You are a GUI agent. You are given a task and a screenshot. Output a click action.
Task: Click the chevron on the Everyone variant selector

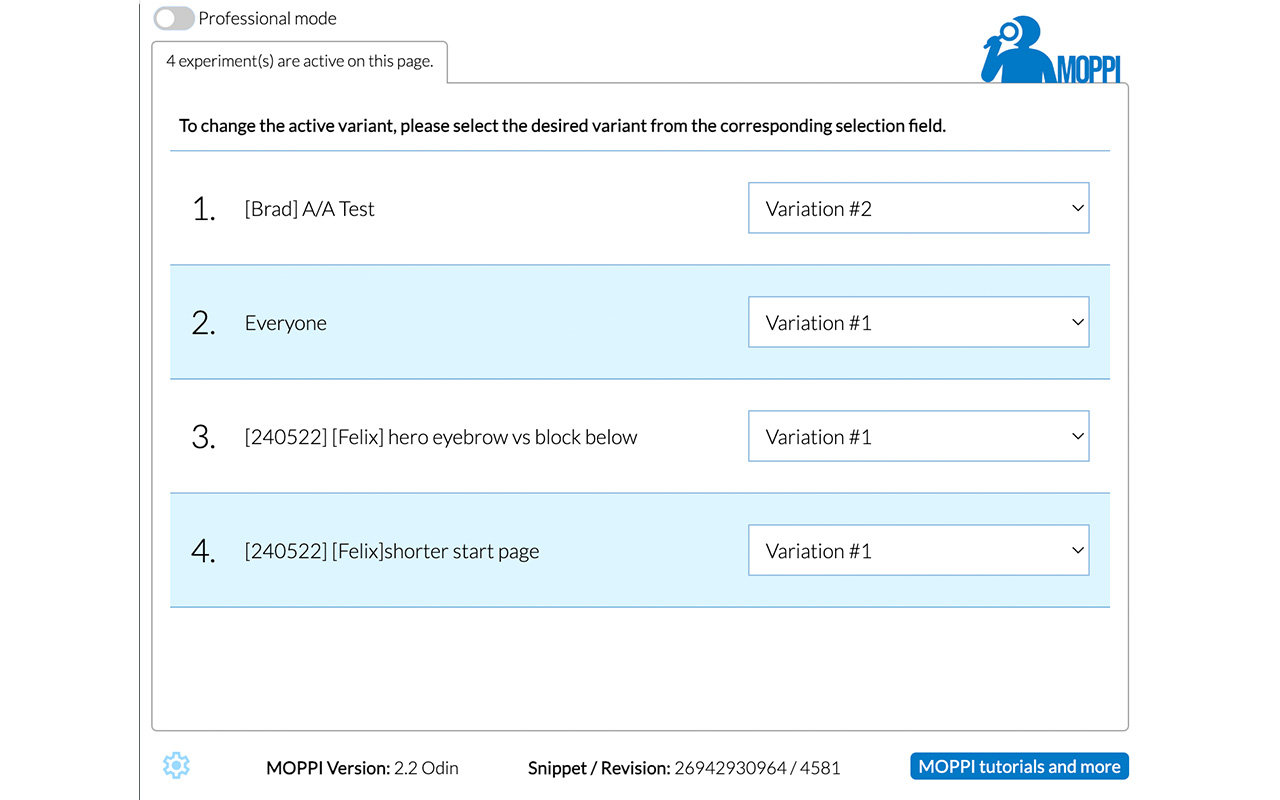tap(1077, 322)
